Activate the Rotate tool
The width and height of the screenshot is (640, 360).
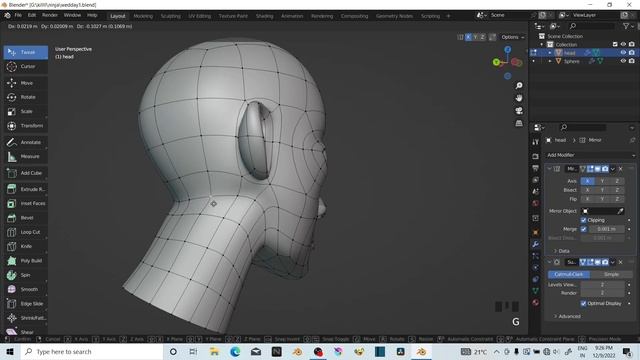(x=26, y=97)
